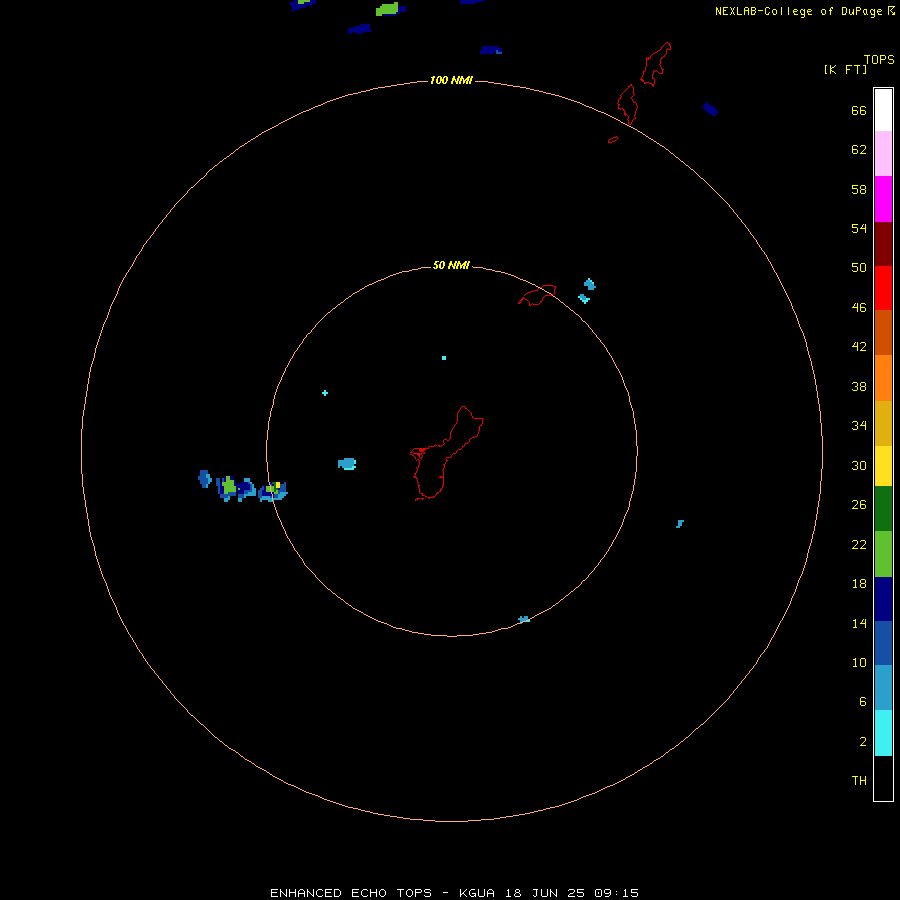
Task: Click the 50 NMI range ring label
Action: tap(451, 265)
